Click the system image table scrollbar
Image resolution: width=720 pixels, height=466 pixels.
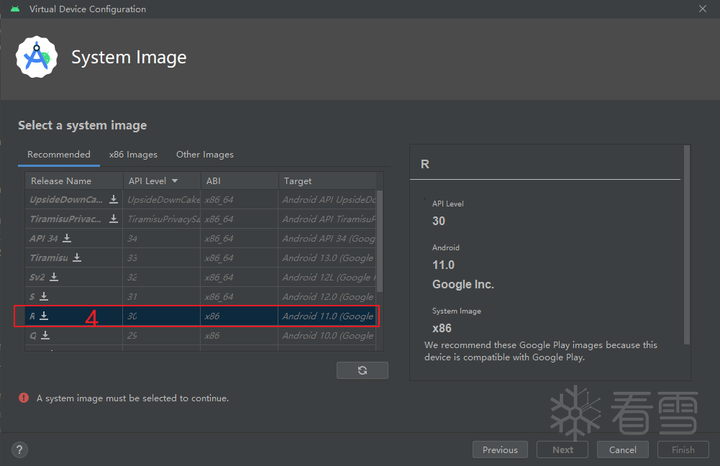click(x=380, y=241)
